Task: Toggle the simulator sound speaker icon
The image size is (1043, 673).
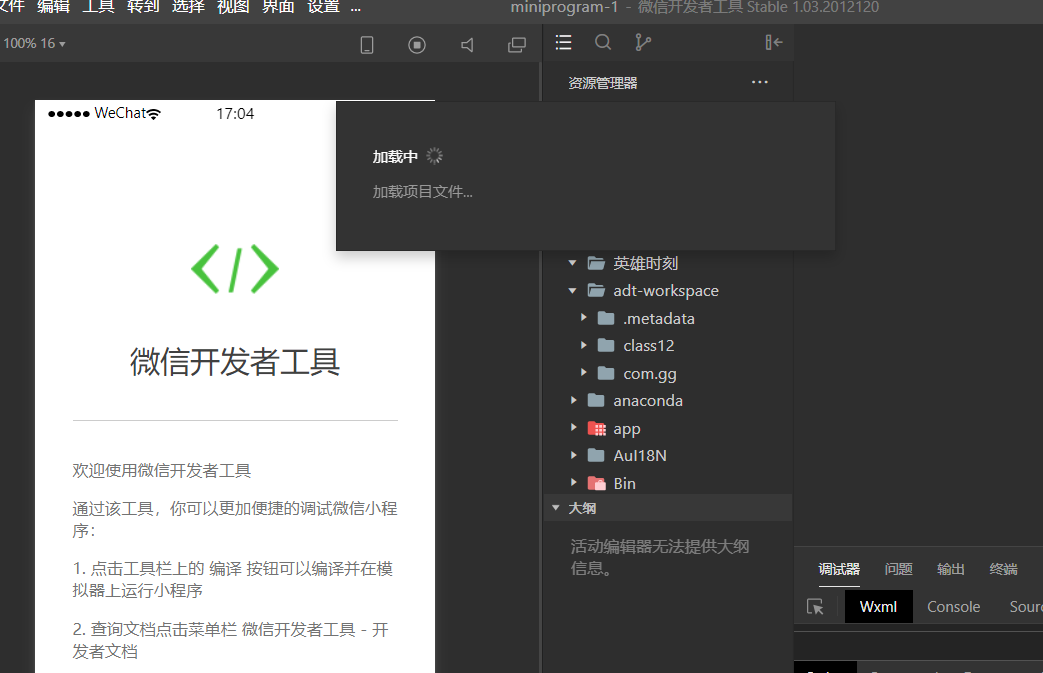Action: click(468, 45)
